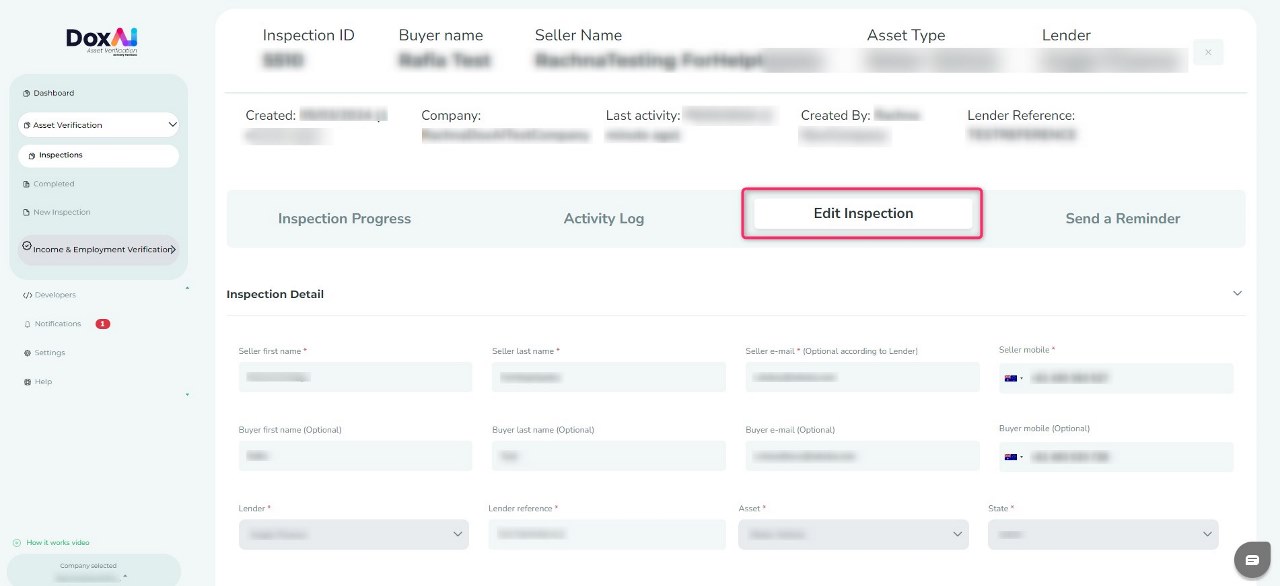Collapse the Inspection Detail section chevron
This screenshot has height=586, width=1280.
click(1237, 294)
